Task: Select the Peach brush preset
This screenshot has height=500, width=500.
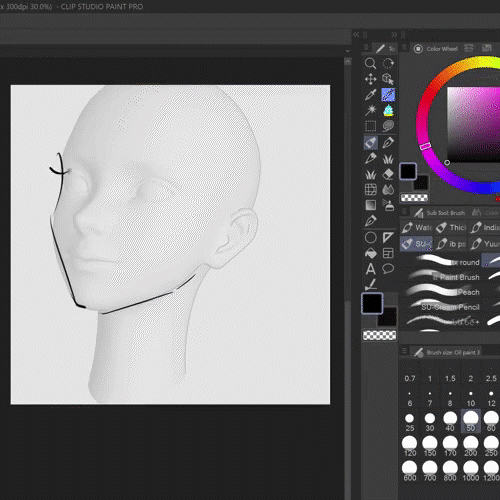Action: [x=441, y=291]
